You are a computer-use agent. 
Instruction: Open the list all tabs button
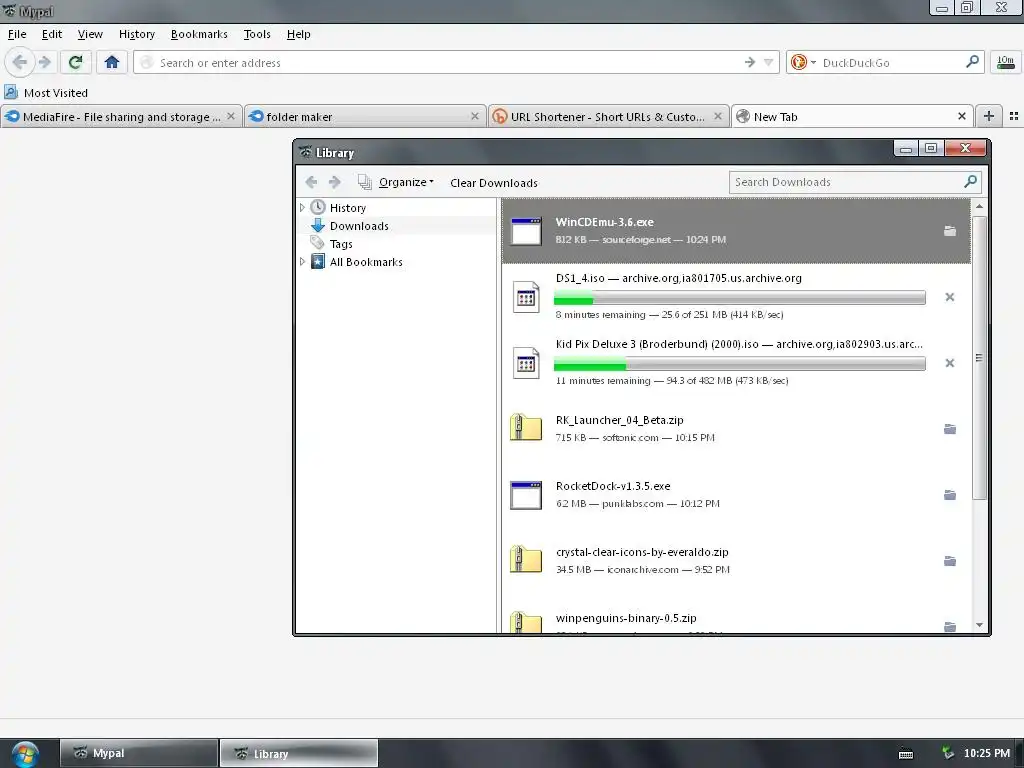pos(1014,116)
